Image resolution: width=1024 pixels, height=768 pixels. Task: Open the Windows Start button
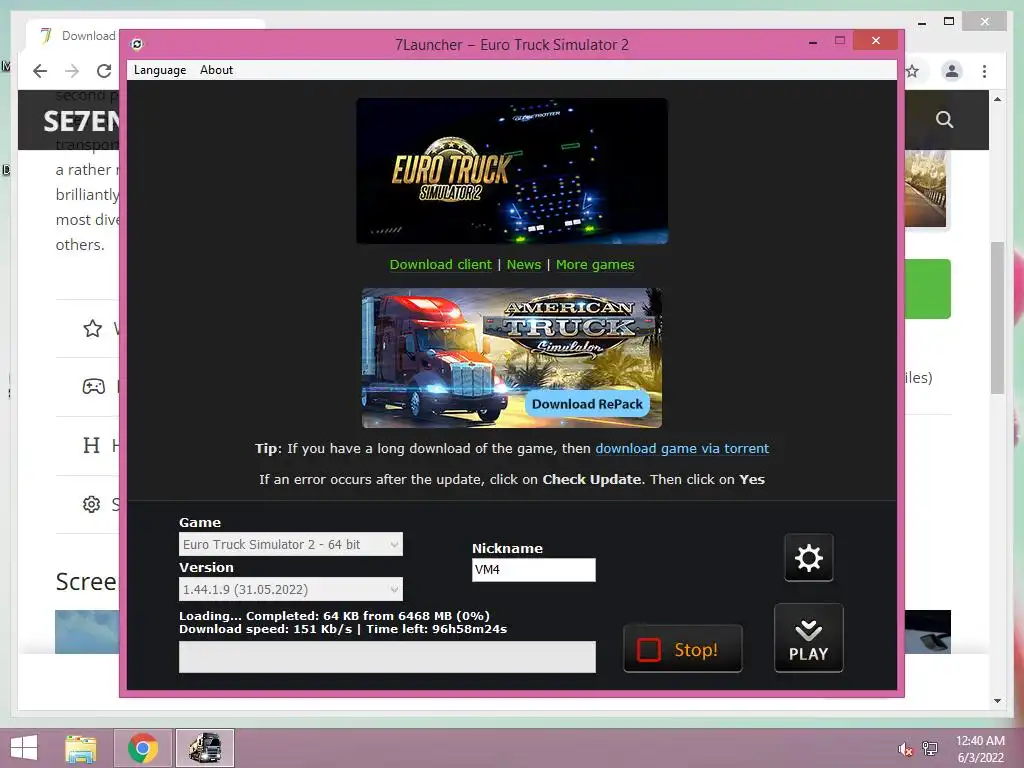point(24,748)
